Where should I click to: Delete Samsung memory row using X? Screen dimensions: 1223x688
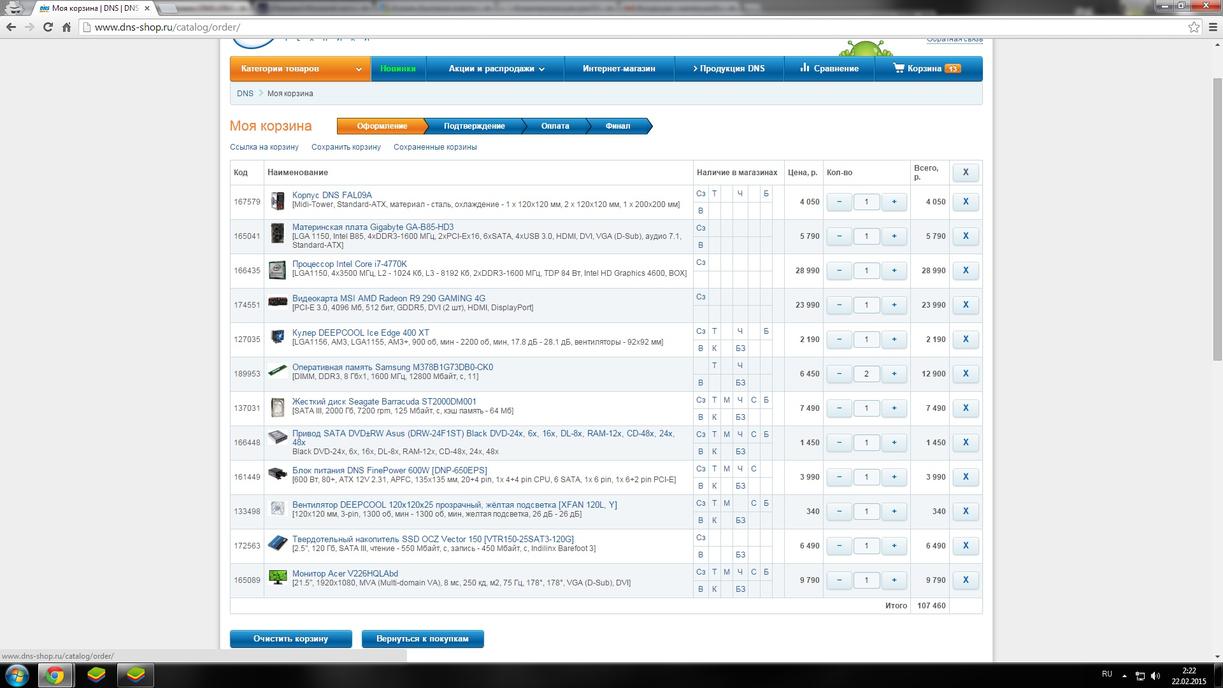(965, 374)
